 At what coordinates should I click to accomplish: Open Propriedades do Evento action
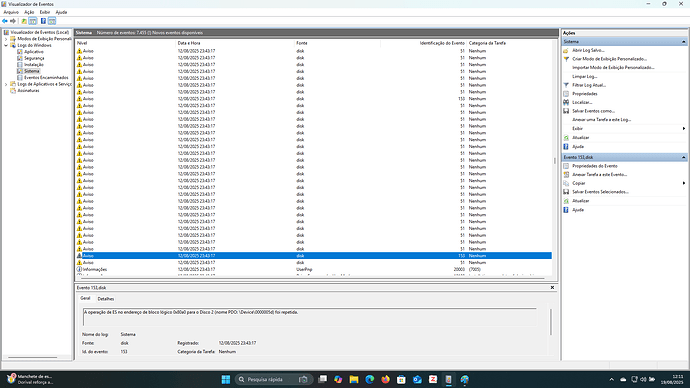pyautogui.click(x=595, y=166)
